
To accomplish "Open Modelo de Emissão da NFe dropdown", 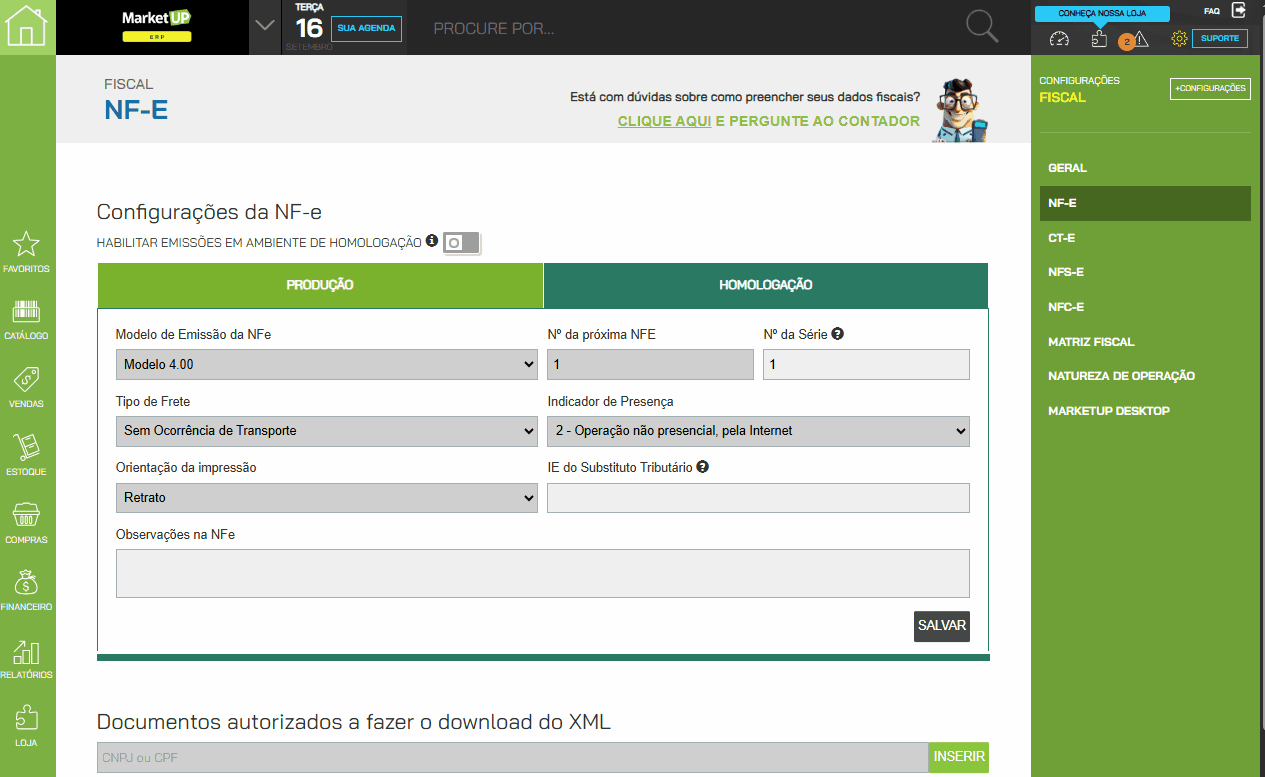I will (327, 365).
